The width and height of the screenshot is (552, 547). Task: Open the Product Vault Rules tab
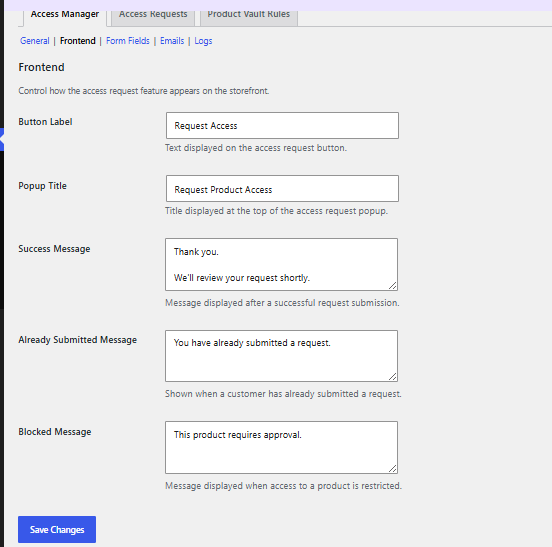[249, 16]
